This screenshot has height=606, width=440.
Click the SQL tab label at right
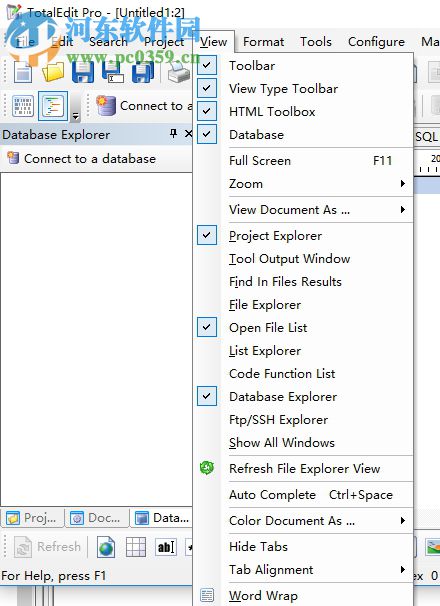point(427,136)
